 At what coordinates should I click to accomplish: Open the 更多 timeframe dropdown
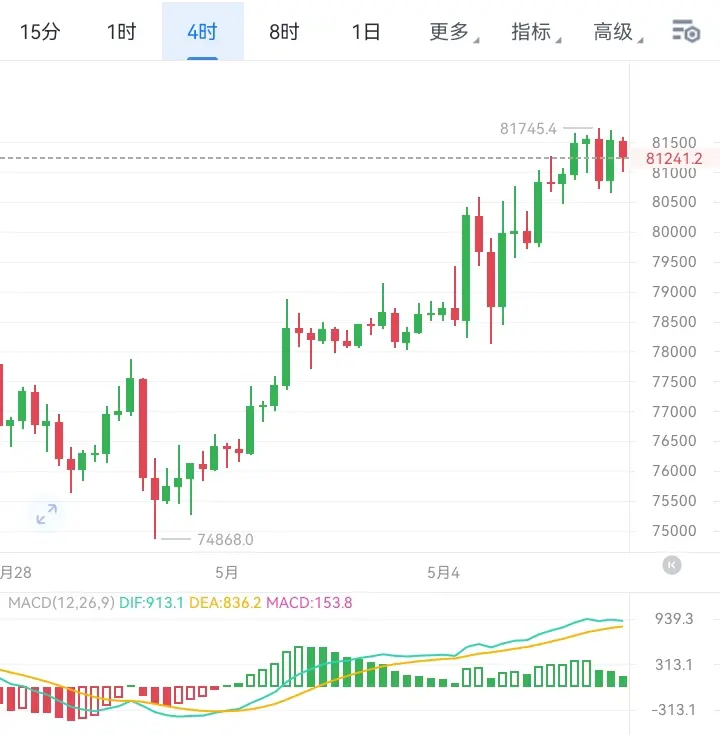pyautogui.click(x=453, y=31)
